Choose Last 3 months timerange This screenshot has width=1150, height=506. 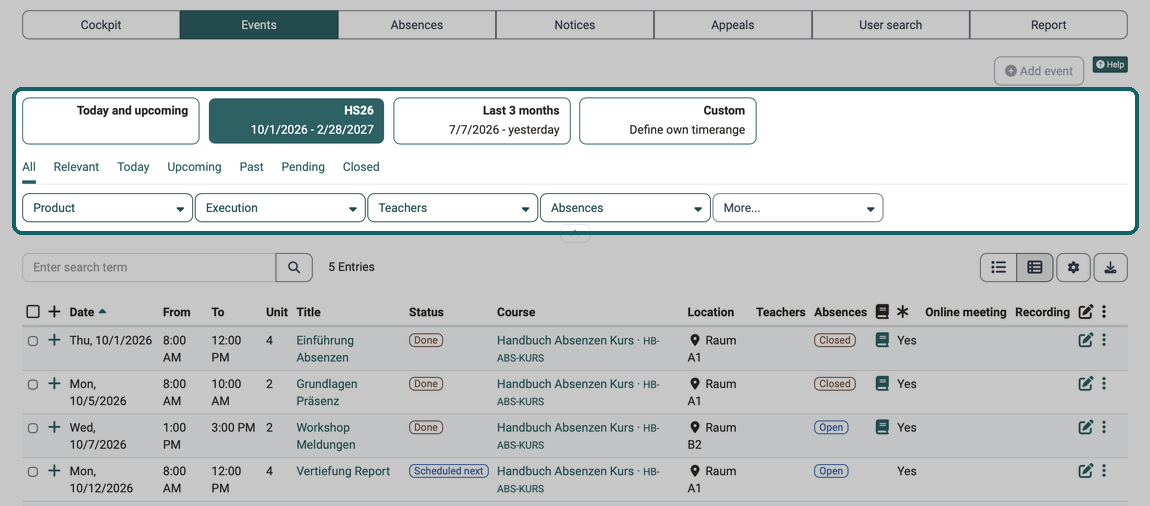[482, 121]
